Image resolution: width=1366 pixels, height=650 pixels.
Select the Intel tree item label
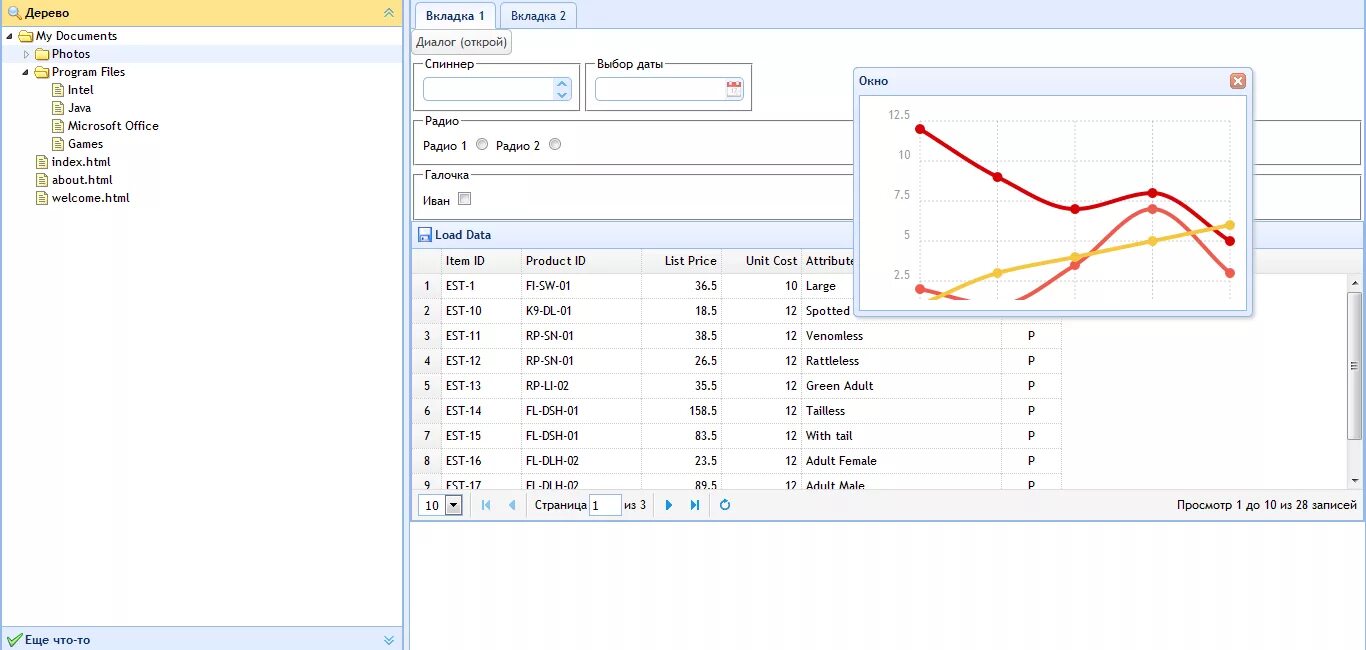(x=80, y=90)
